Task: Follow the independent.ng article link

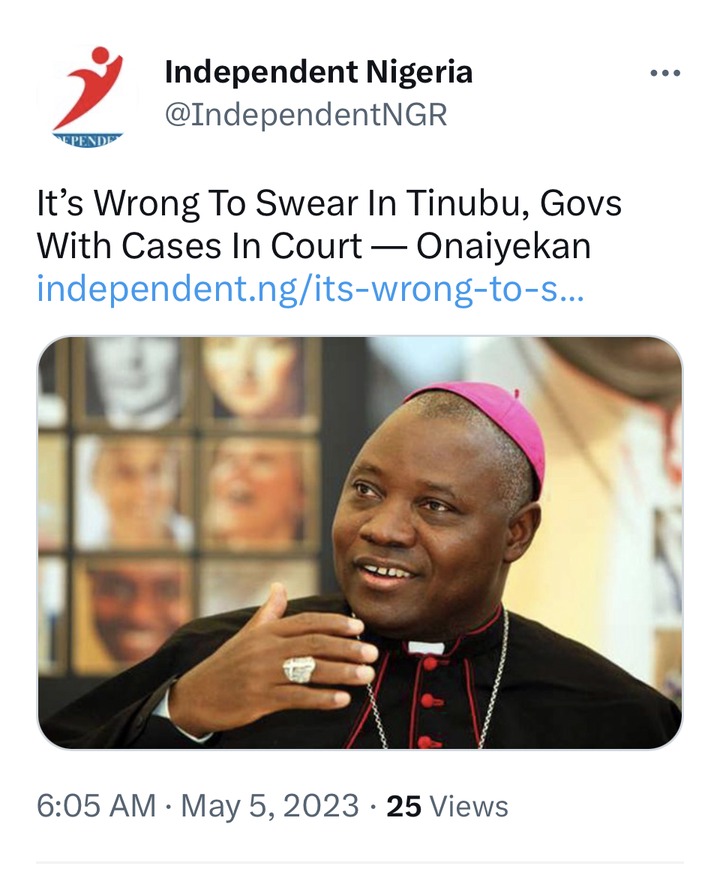Action: pos(310,289)
